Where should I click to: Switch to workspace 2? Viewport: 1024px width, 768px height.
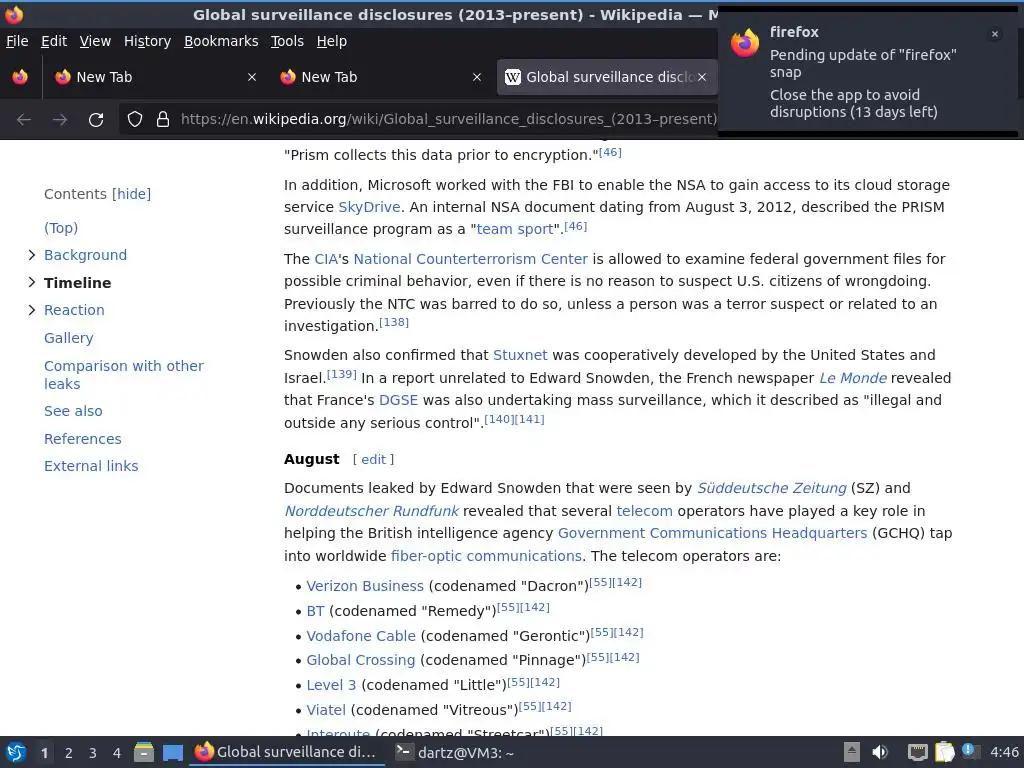pyautogui.click(x=69, y=753)
